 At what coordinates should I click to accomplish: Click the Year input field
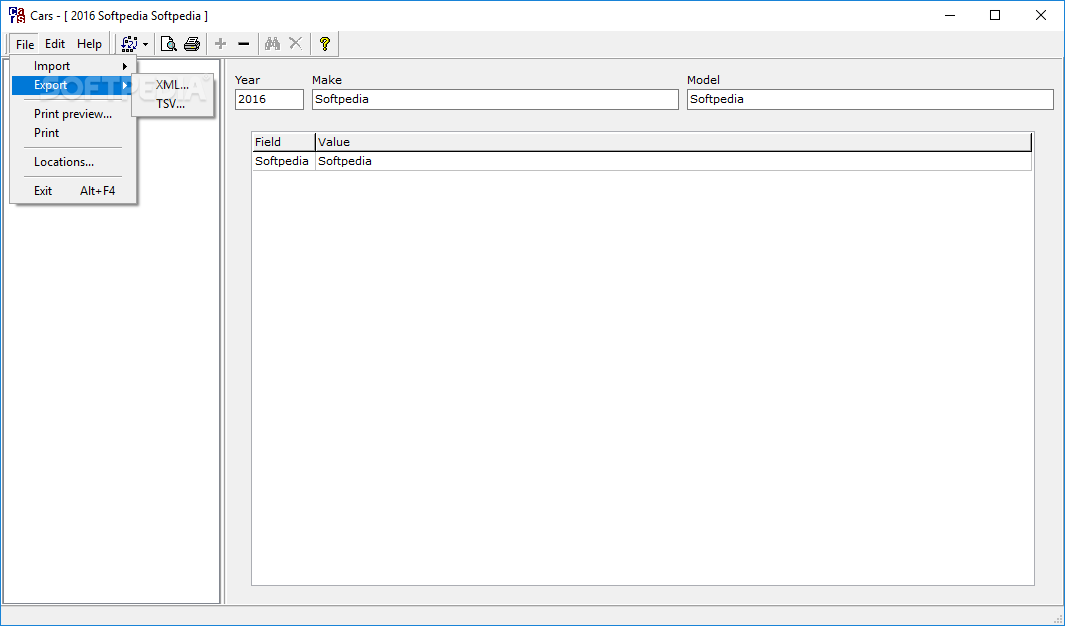point(269,99)
